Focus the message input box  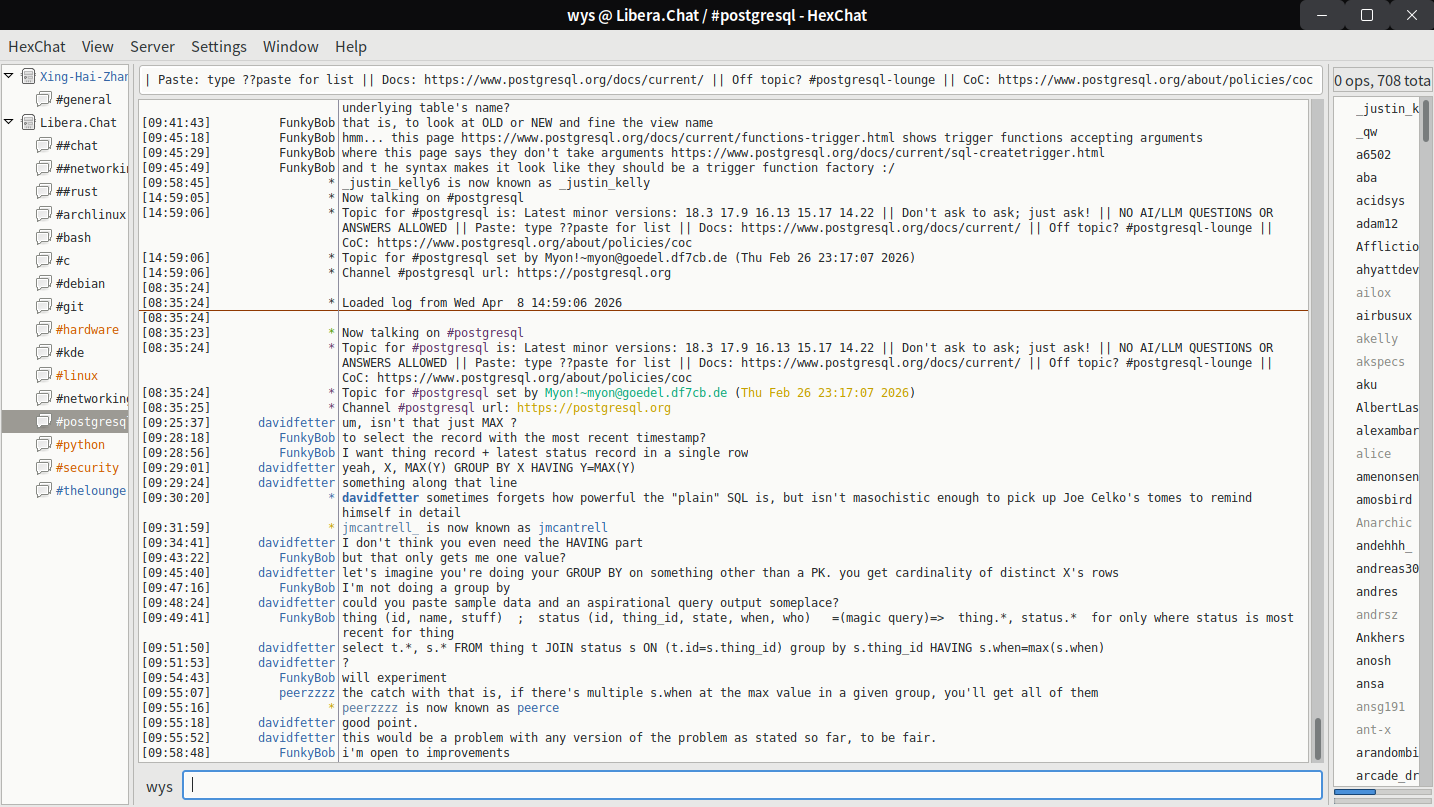[752, 786]
